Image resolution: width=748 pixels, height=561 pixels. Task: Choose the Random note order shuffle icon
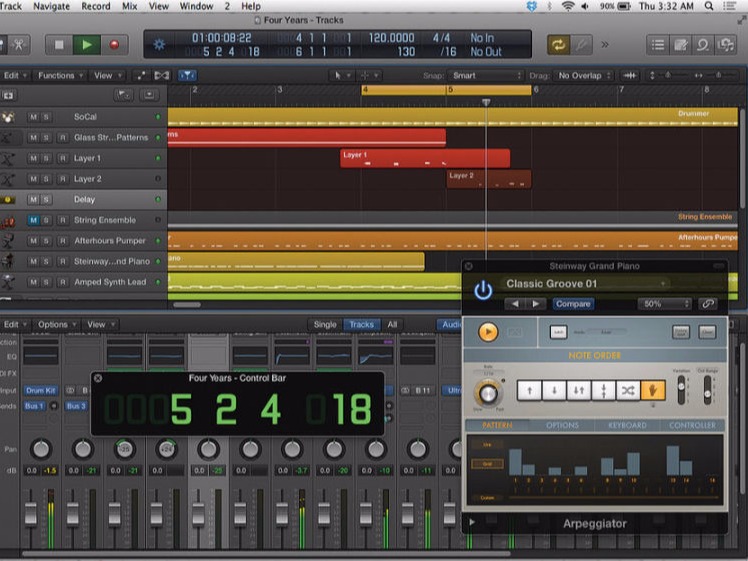click(628, 391)
